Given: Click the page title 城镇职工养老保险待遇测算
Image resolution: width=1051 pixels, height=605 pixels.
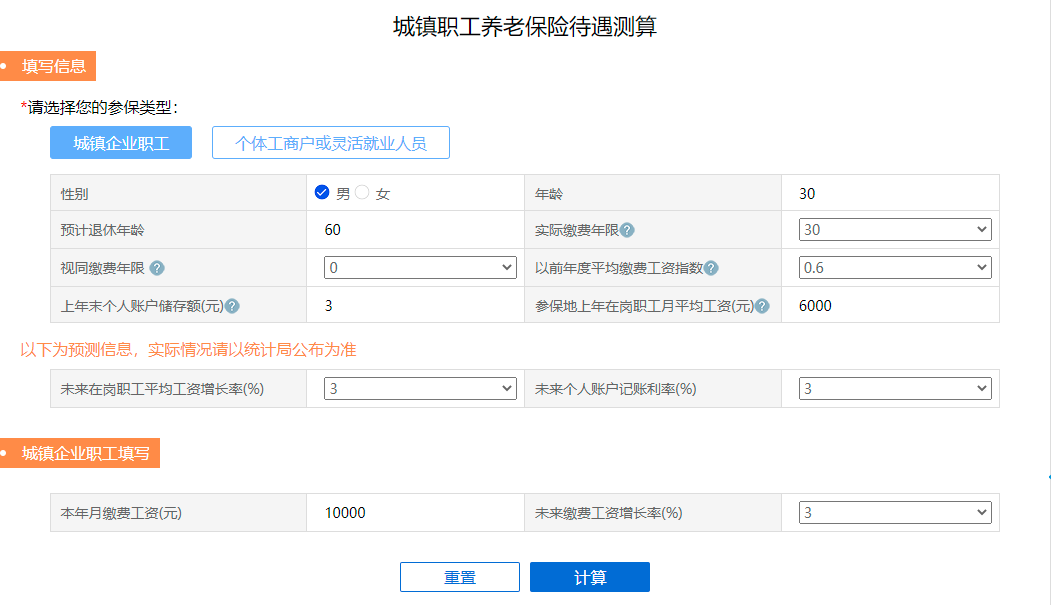Looking at the screenshot, I should (525, 27).
